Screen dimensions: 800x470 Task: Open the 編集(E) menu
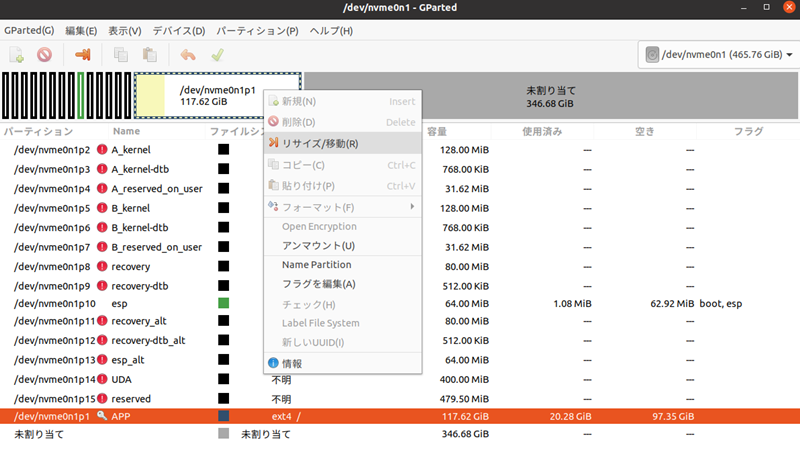click(81, 31)
